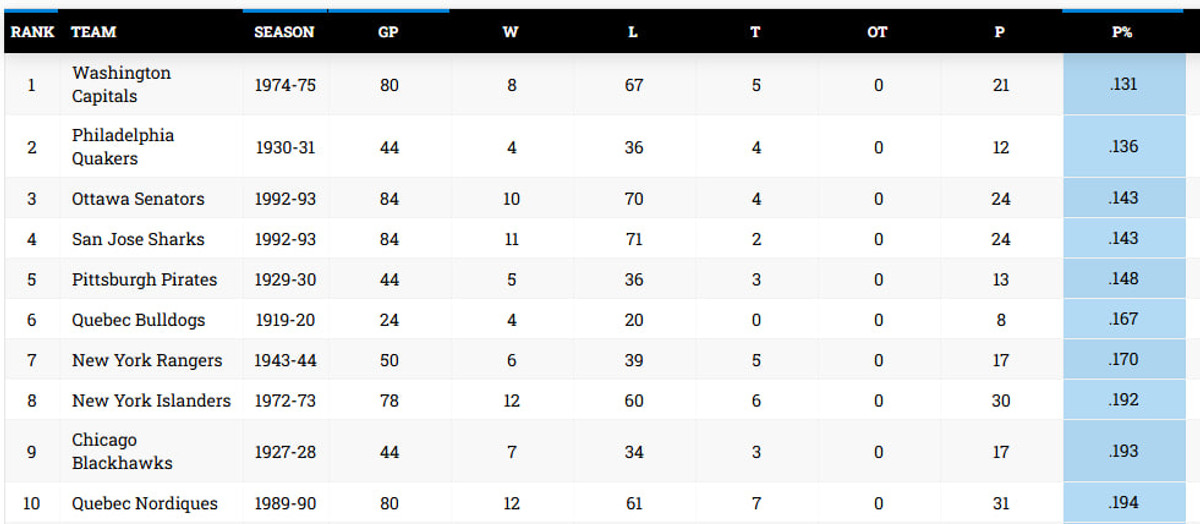Screen dimensions: 1200x524
Task: Select Philadelphia Quakers team name
Action: tap(122, 147)
